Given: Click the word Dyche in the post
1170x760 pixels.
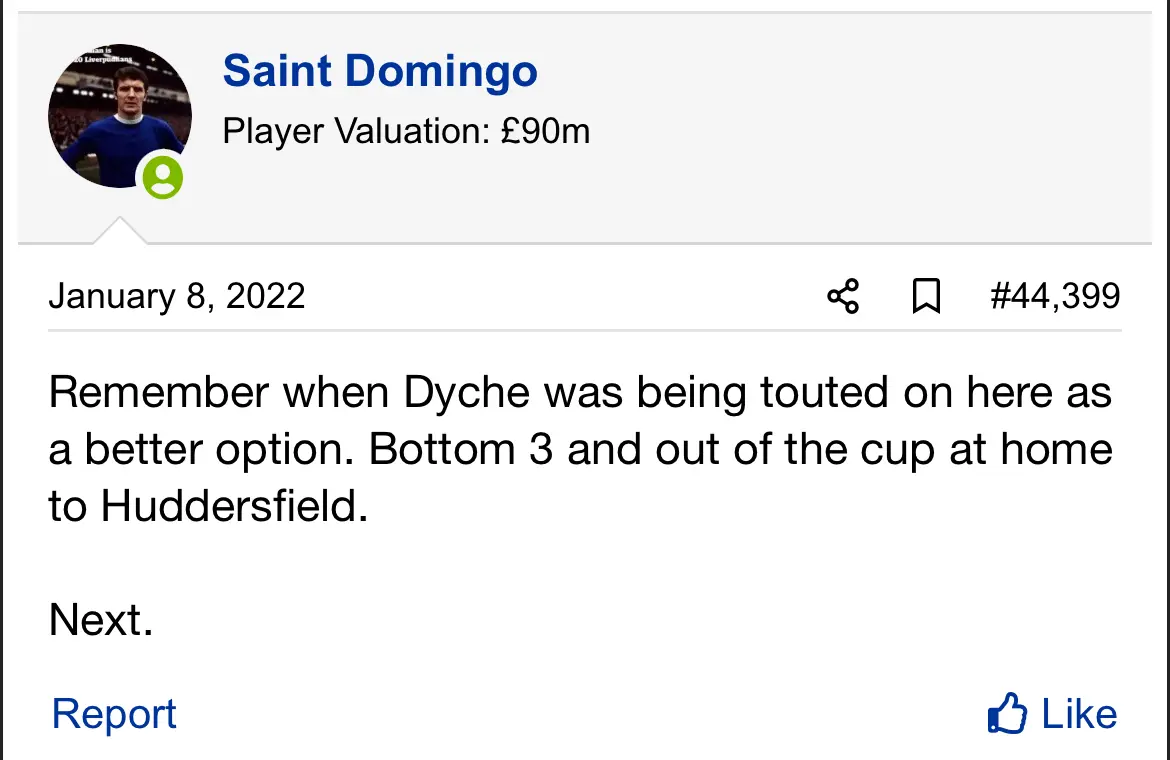Looking at the screenshot, I should click(467, 393).
